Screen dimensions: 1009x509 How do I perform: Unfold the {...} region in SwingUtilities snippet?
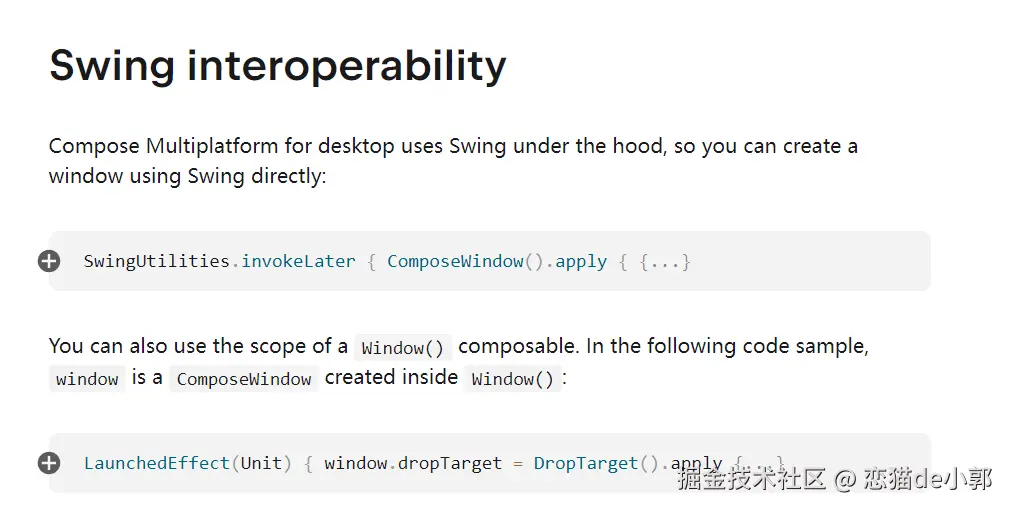(665, 261)
